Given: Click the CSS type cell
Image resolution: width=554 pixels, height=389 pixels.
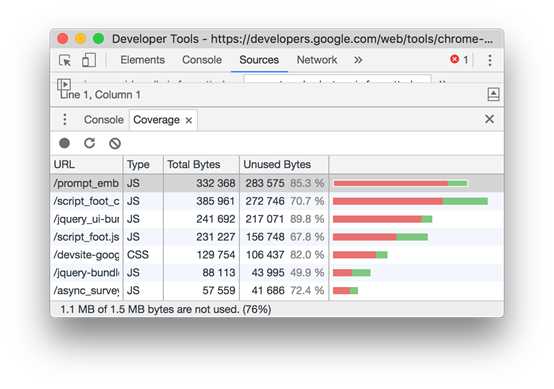Looking at the screenshot, I should coord(143,254).
